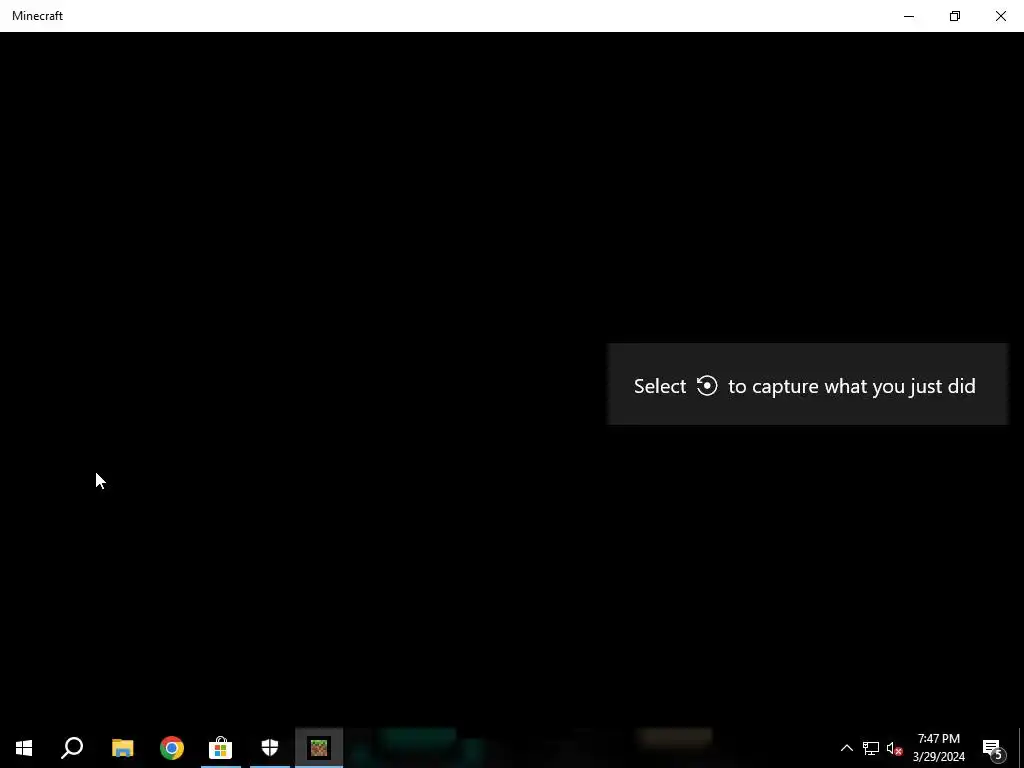Restore down the Minecraft window

(955, 16)
